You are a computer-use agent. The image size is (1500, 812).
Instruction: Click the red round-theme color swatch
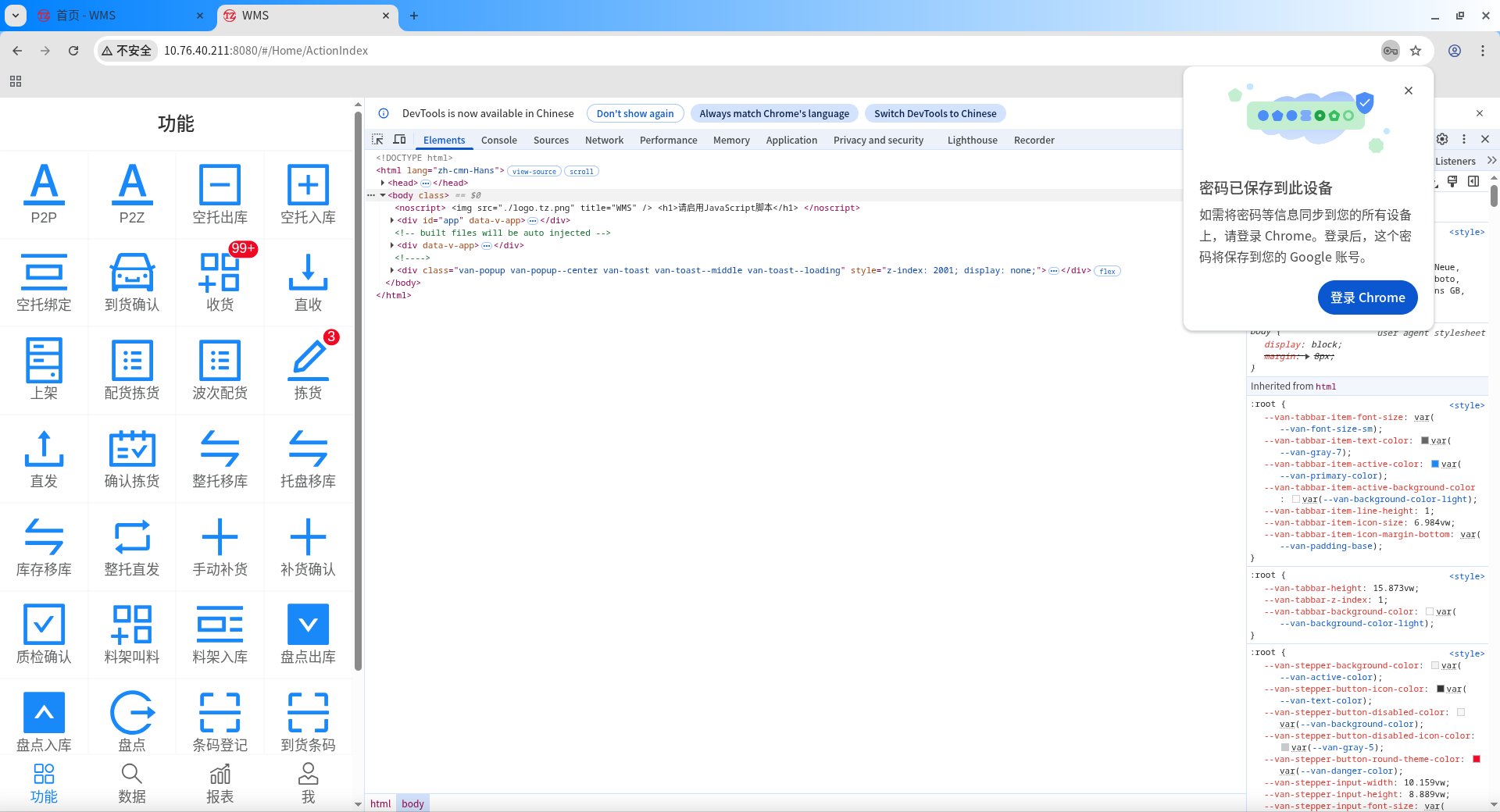click(1477, 759)
